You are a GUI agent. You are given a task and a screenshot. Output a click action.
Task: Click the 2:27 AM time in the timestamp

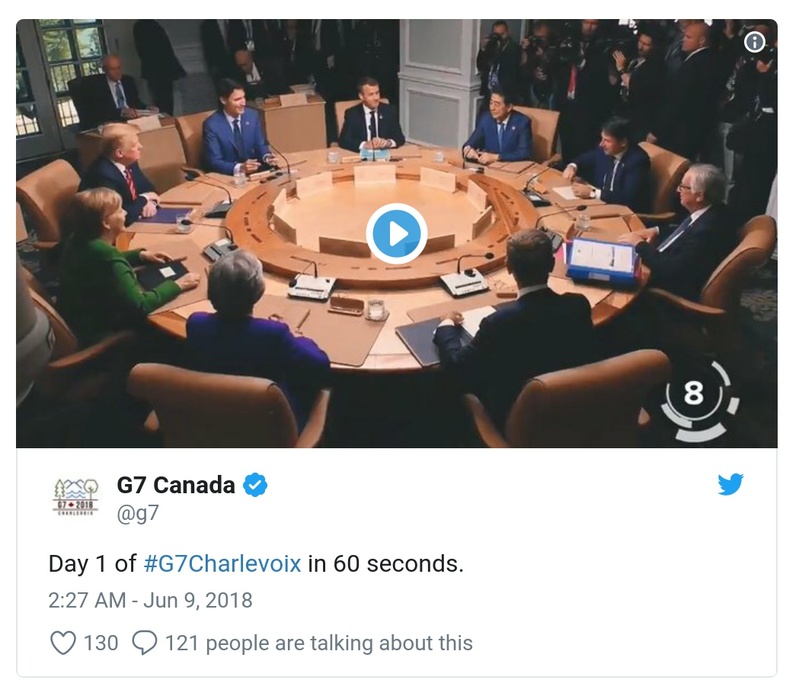pos(88,601)
